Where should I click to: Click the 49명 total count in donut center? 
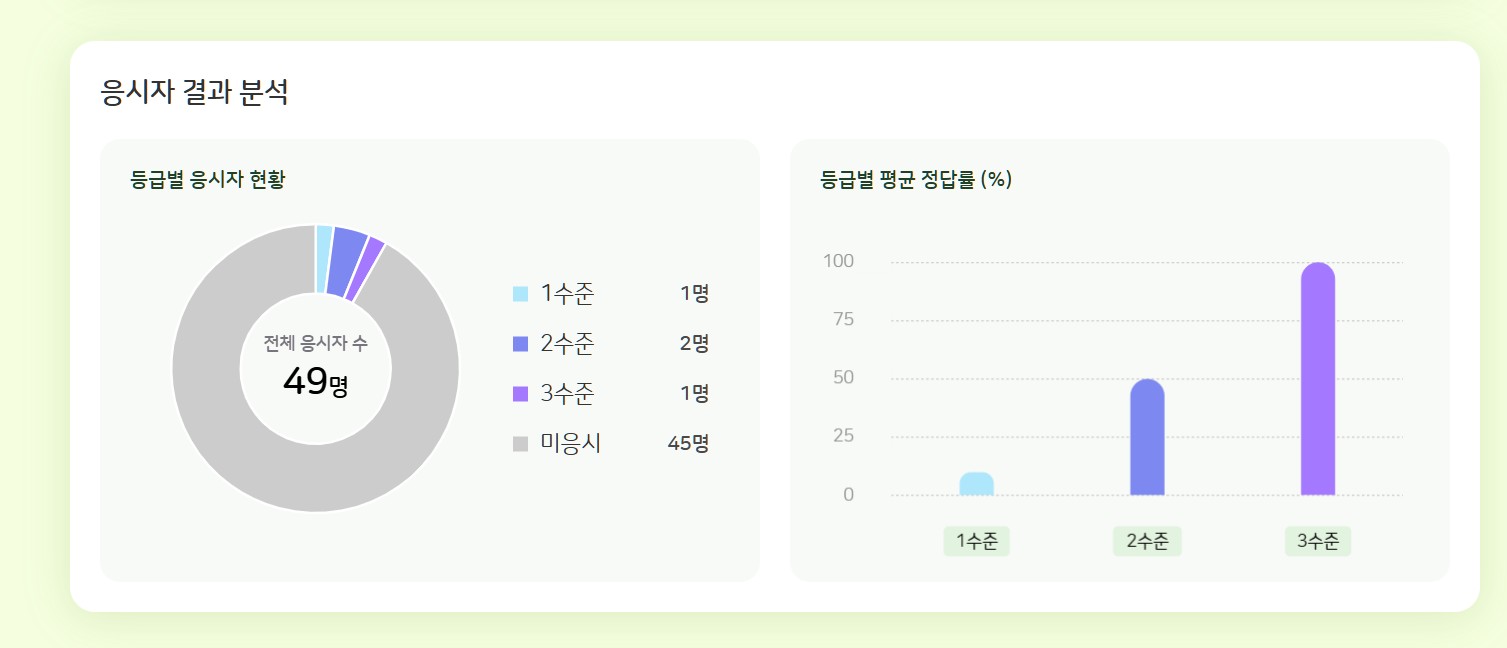tap(316, 382)
